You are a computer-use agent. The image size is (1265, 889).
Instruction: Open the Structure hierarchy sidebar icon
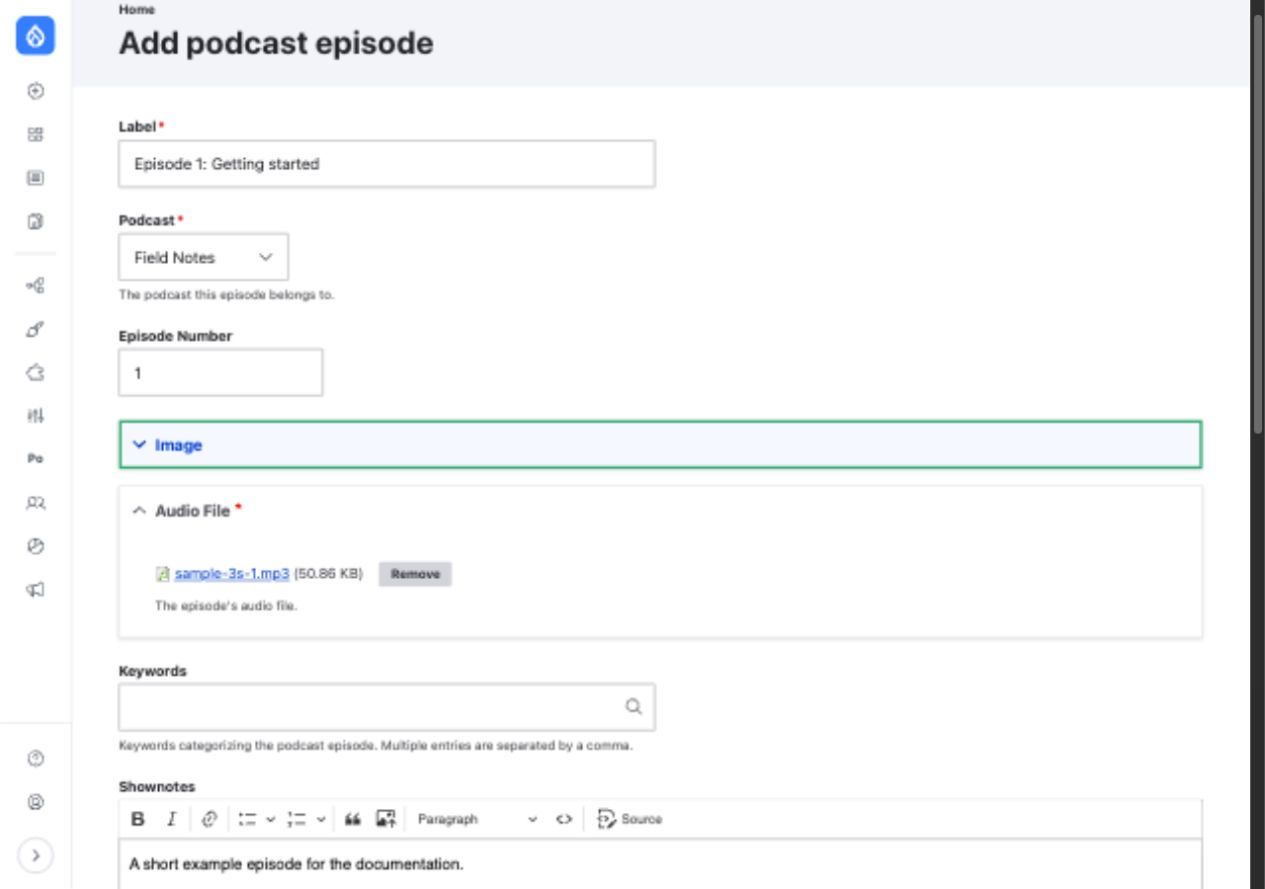(x=35, y=286)
